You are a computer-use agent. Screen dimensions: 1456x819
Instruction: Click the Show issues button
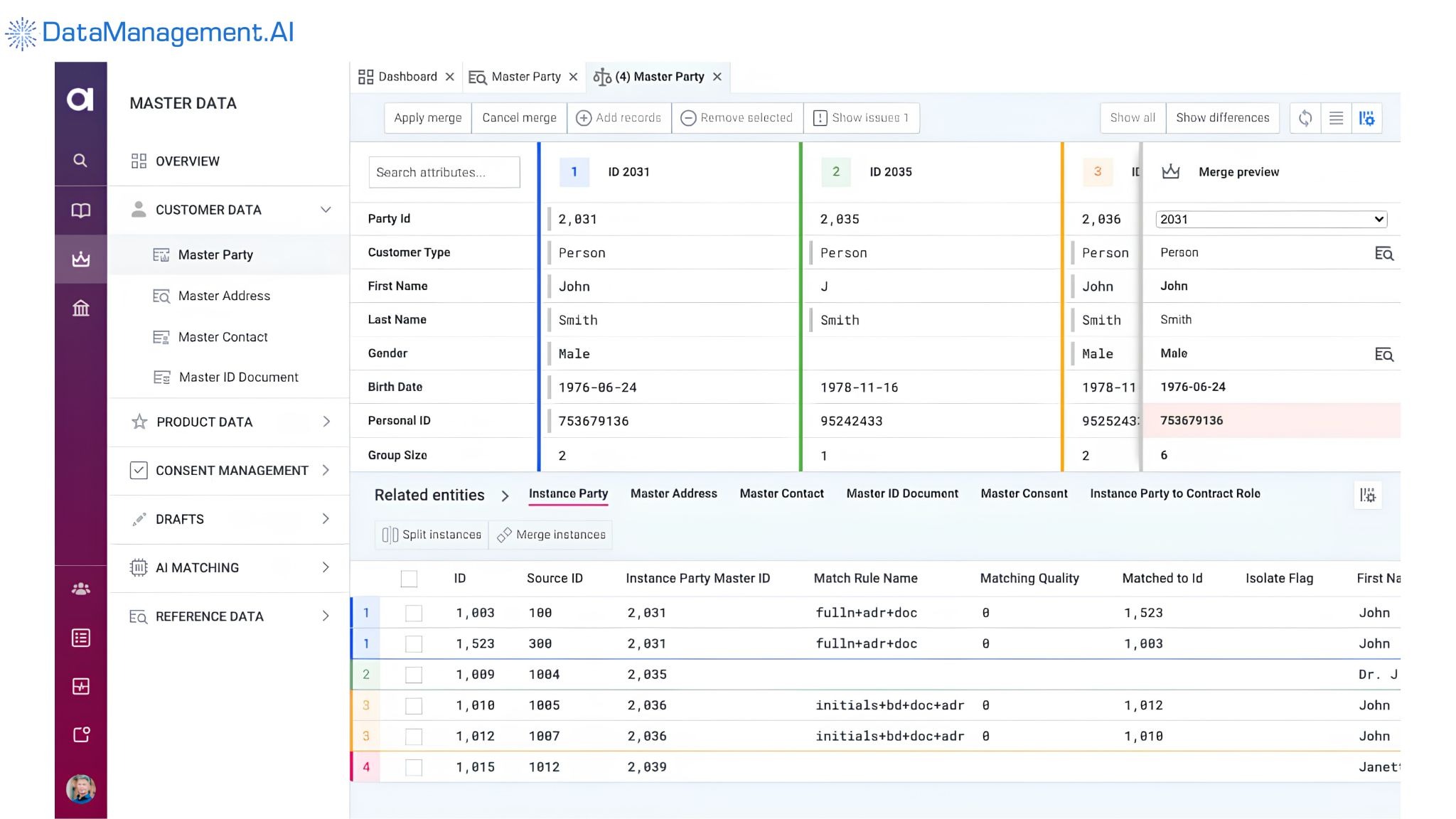click(861, 118)
